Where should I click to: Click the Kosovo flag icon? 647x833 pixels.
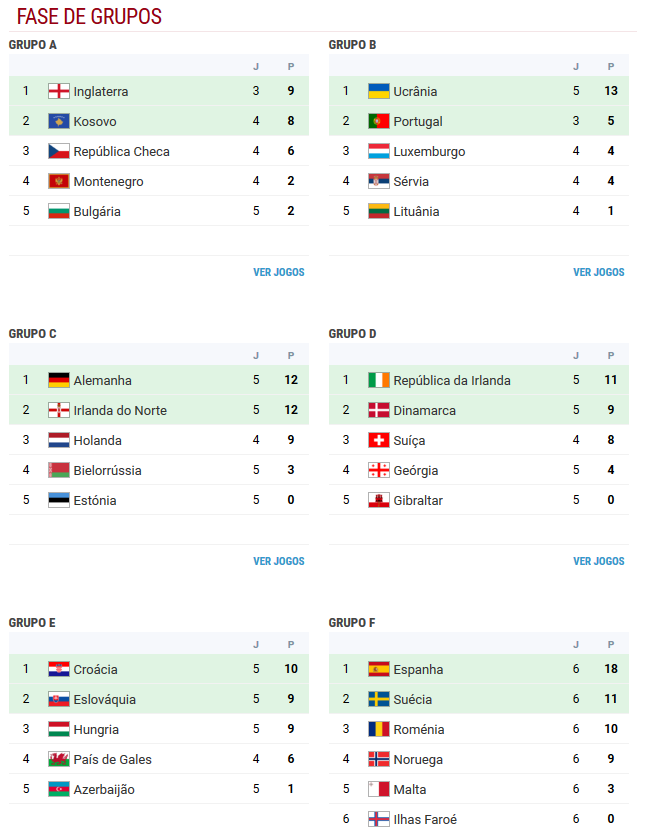click(x=58, y=121)
